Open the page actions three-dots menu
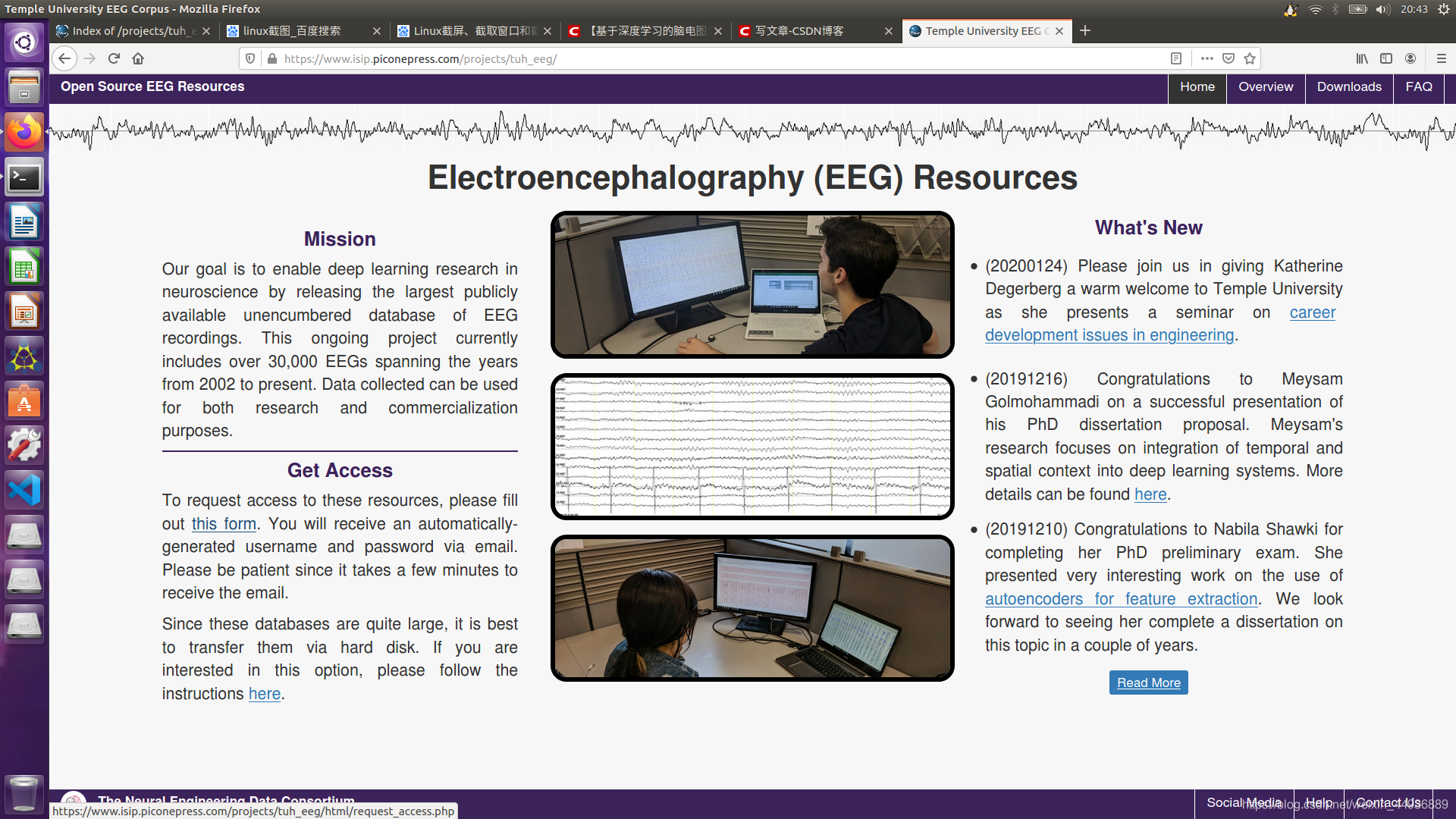The image size is (1456, 819). pyautogui.click(x=1207, y=58)
